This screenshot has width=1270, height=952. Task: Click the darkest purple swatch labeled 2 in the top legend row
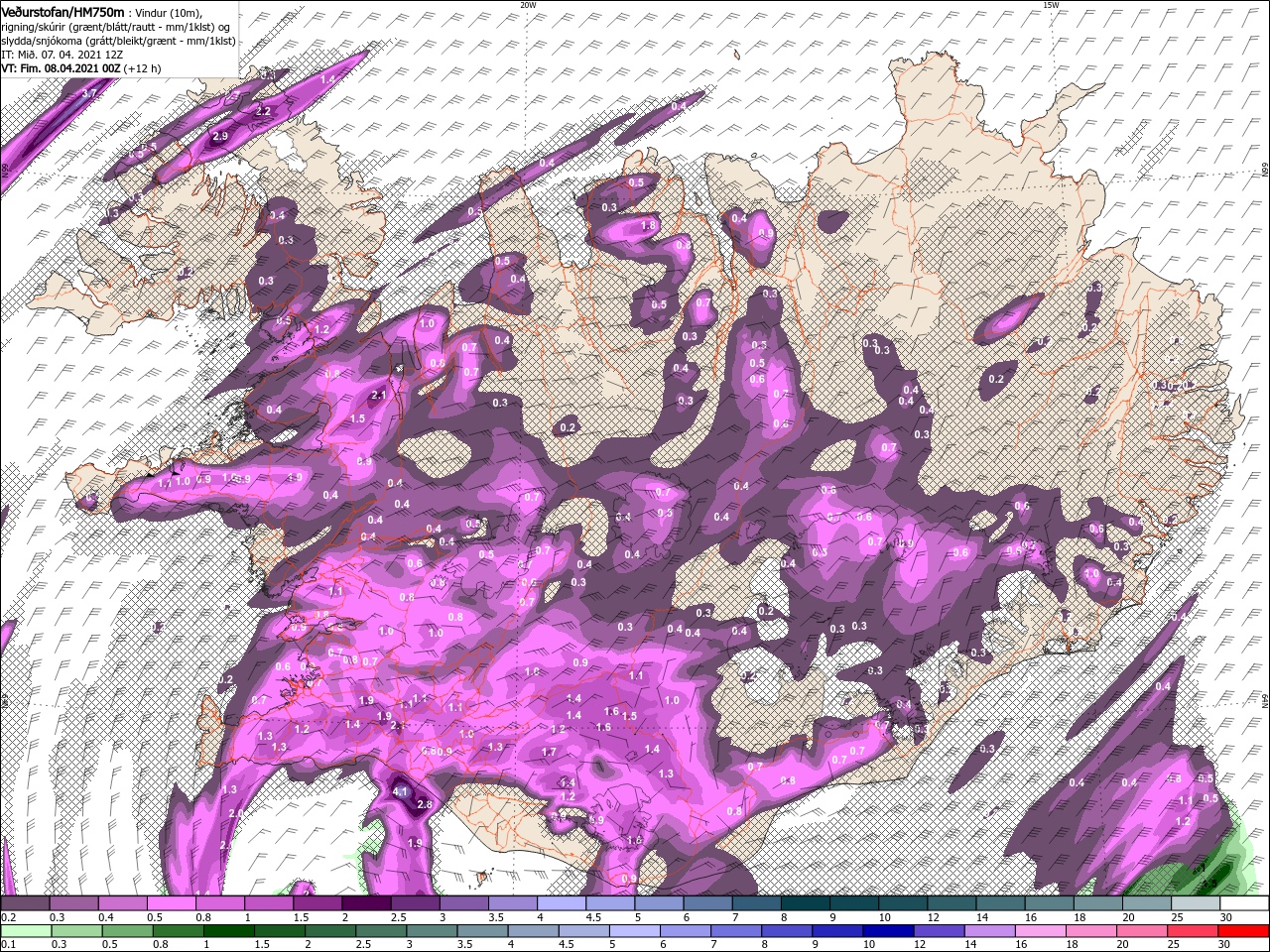click(x=364, y=903)
